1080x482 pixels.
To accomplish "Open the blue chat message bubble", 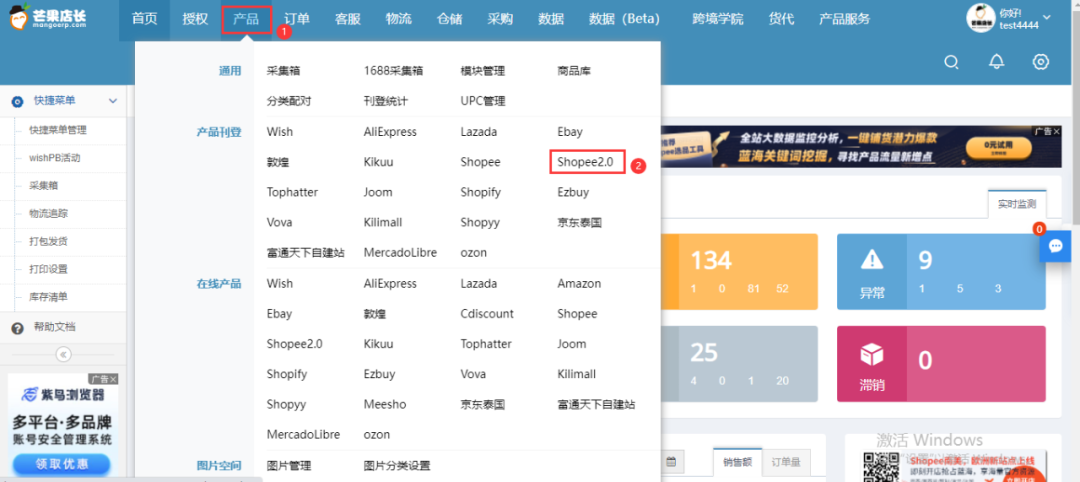I will tap(1056, 245).
